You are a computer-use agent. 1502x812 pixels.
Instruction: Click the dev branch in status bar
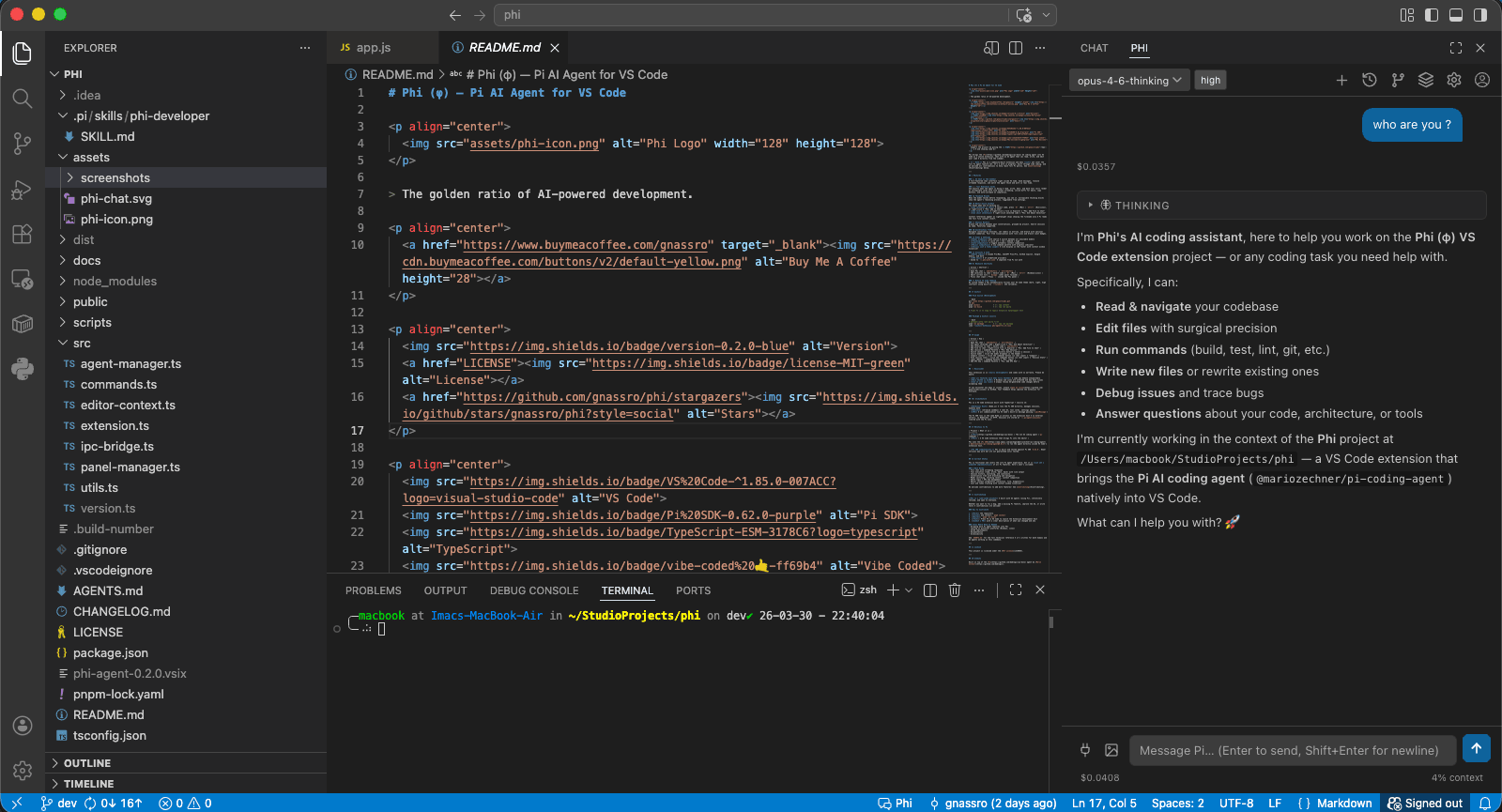[59, 804]
